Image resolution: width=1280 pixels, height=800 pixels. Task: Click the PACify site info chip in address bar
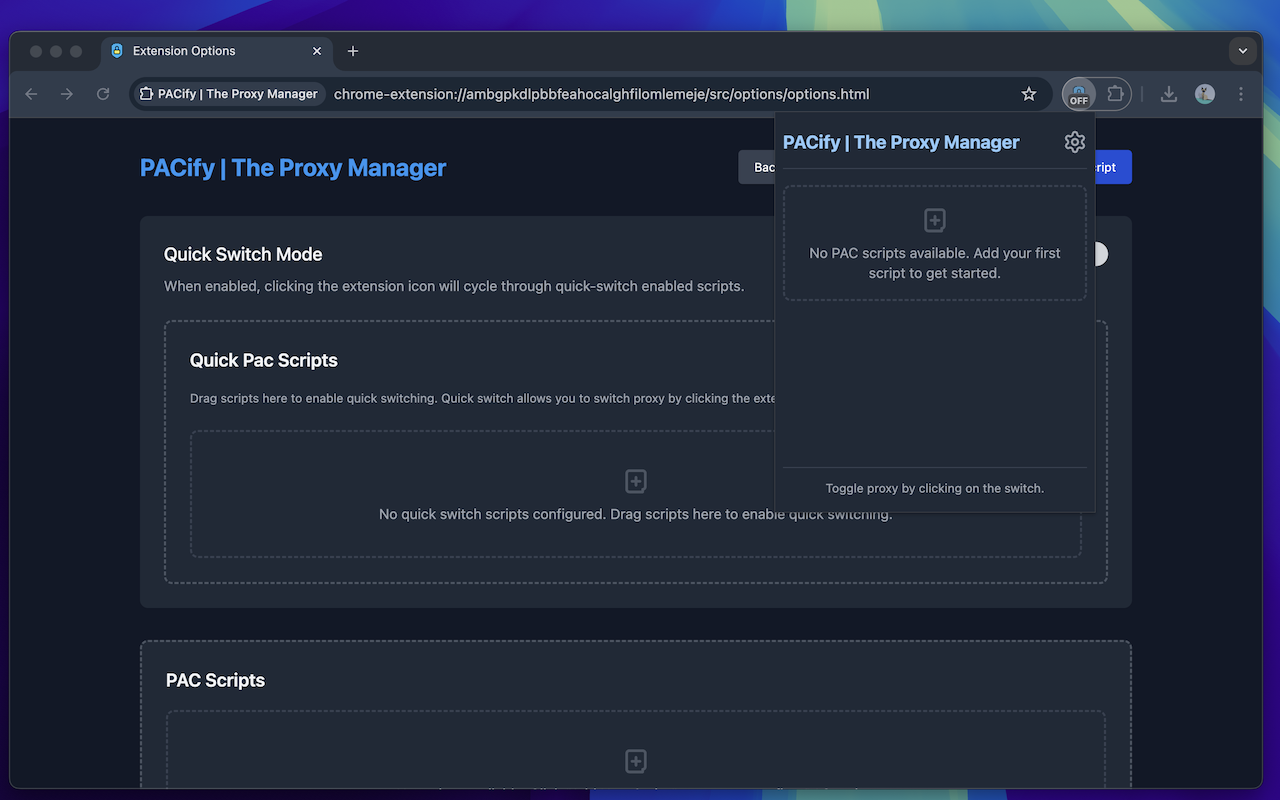coord(228,94)
